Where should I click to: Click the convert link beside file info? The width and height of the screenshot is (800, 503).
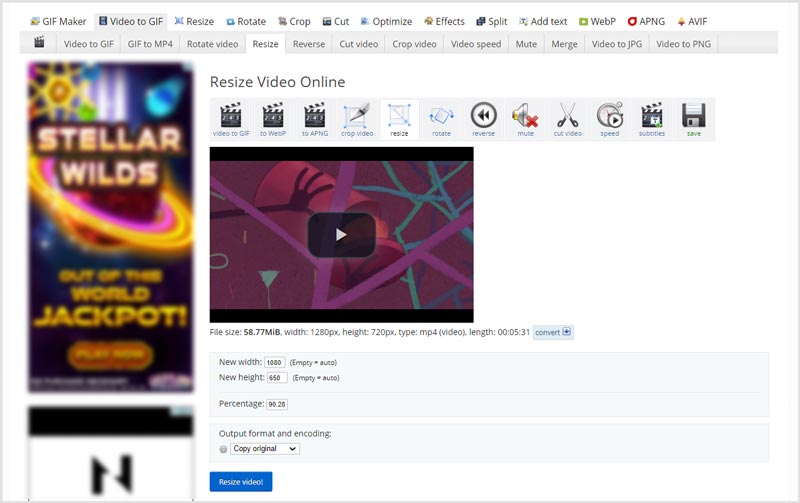(553, 332)
